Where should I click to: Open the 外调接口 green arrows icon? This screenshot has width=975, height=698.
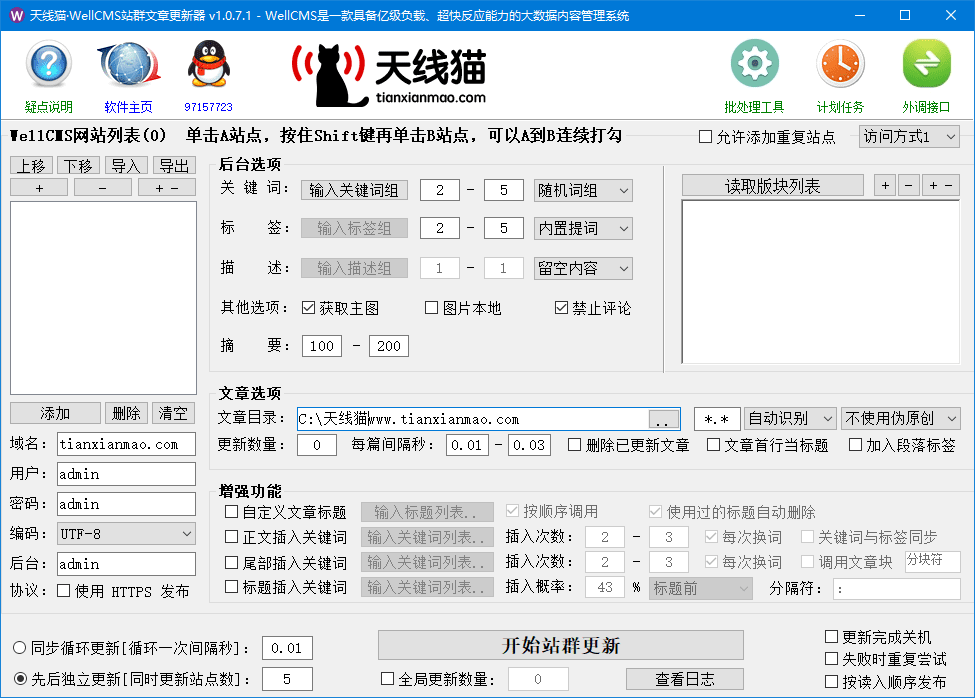926,63
